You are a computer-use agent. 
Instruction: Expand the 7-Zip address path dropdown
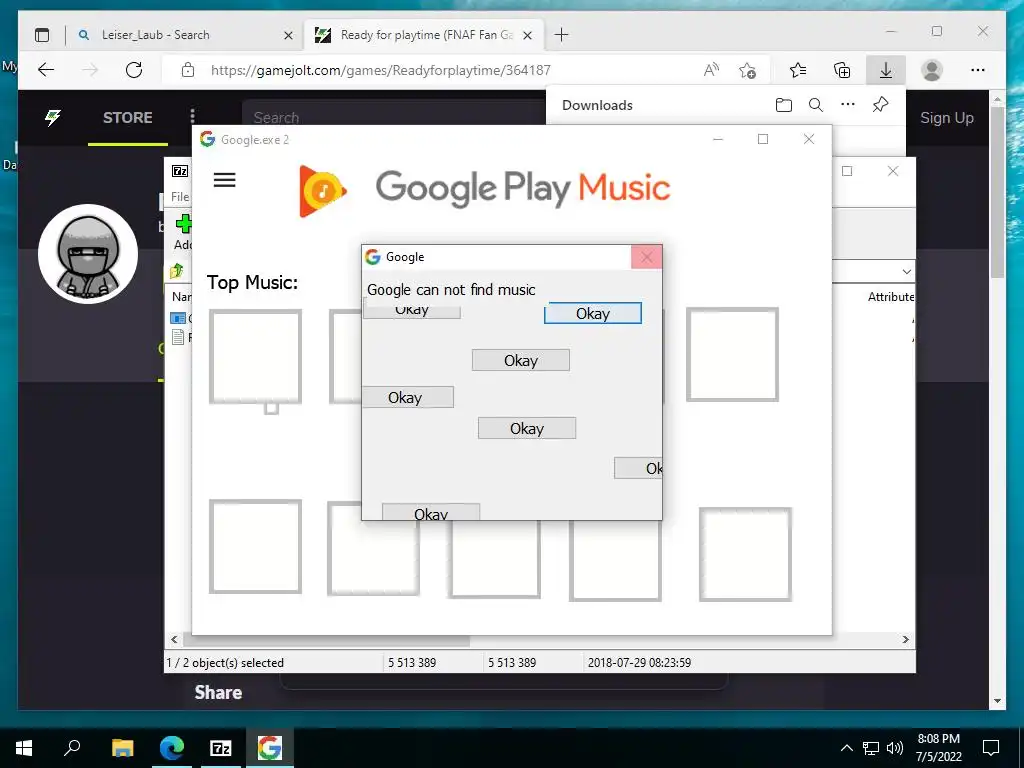906,271
